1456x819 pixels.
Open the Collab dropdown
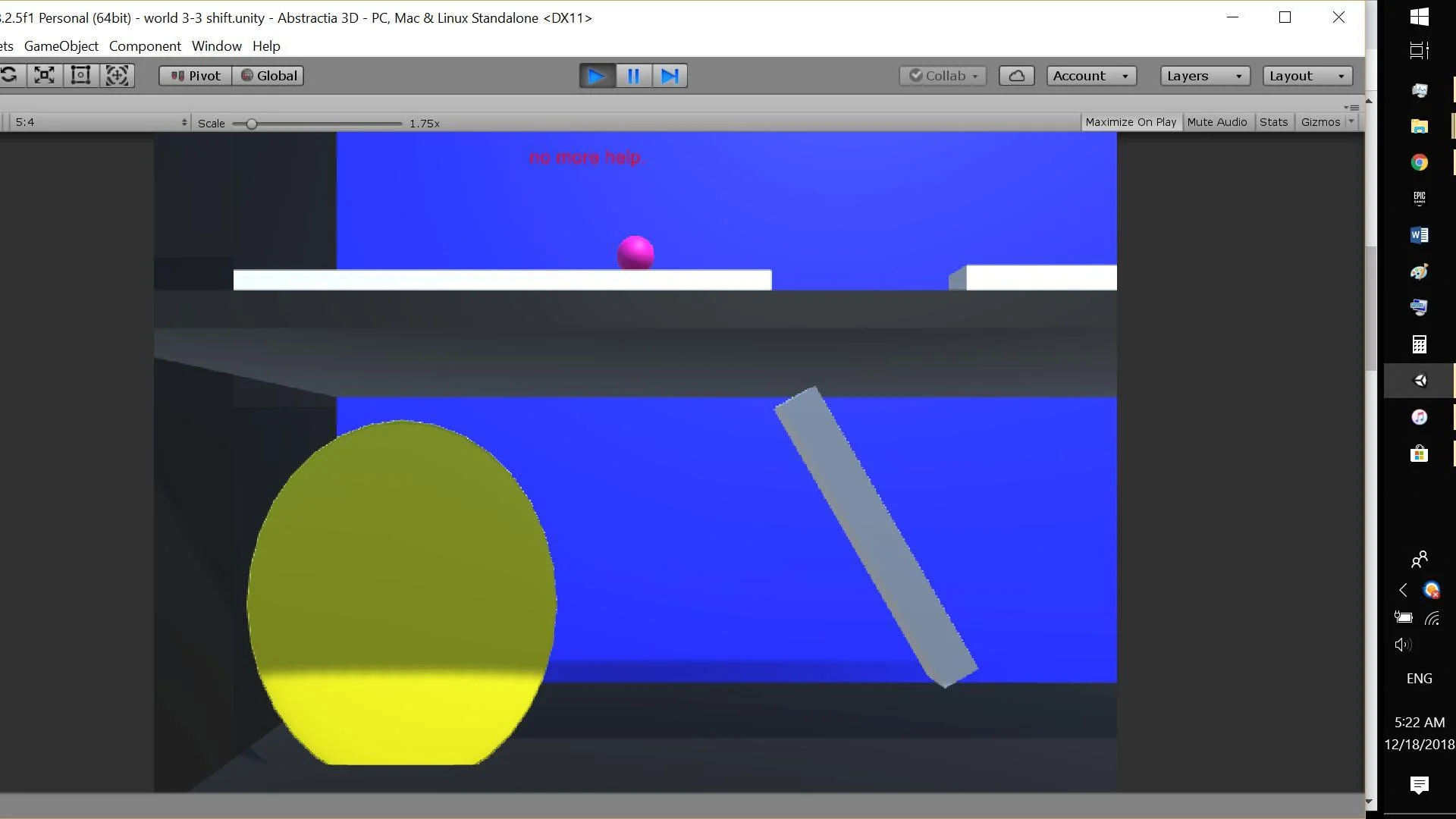pos(943,76)
